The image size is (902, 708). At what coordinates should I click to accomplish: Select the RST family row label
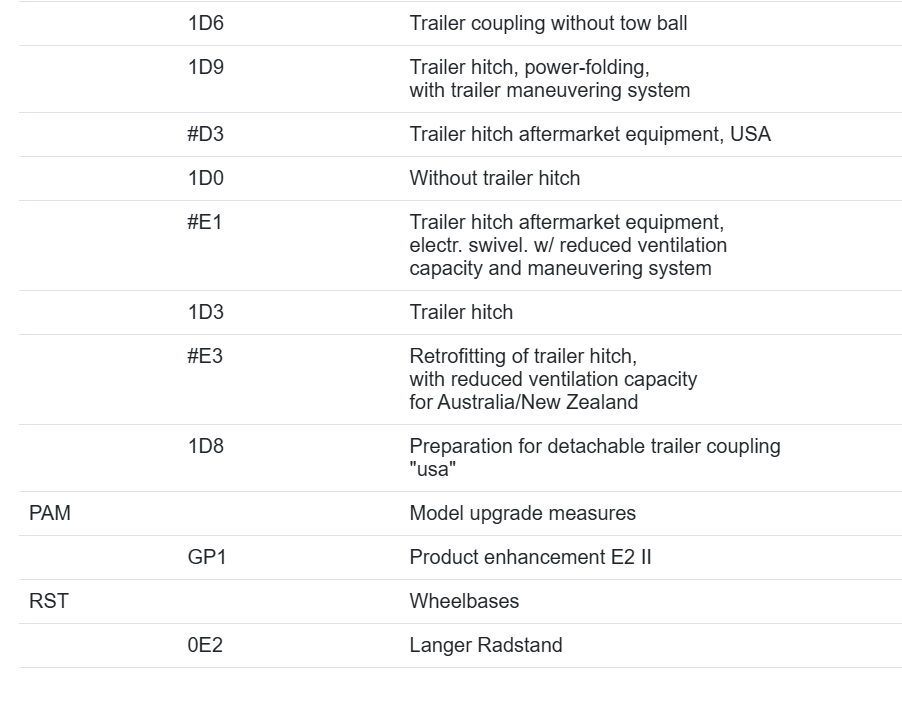tap(49, 601)
